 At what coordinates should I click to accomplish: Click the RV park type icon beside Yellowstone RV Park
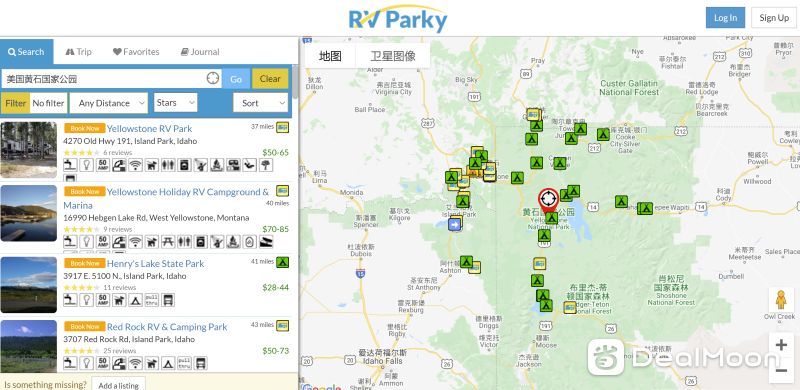(282, 127)
